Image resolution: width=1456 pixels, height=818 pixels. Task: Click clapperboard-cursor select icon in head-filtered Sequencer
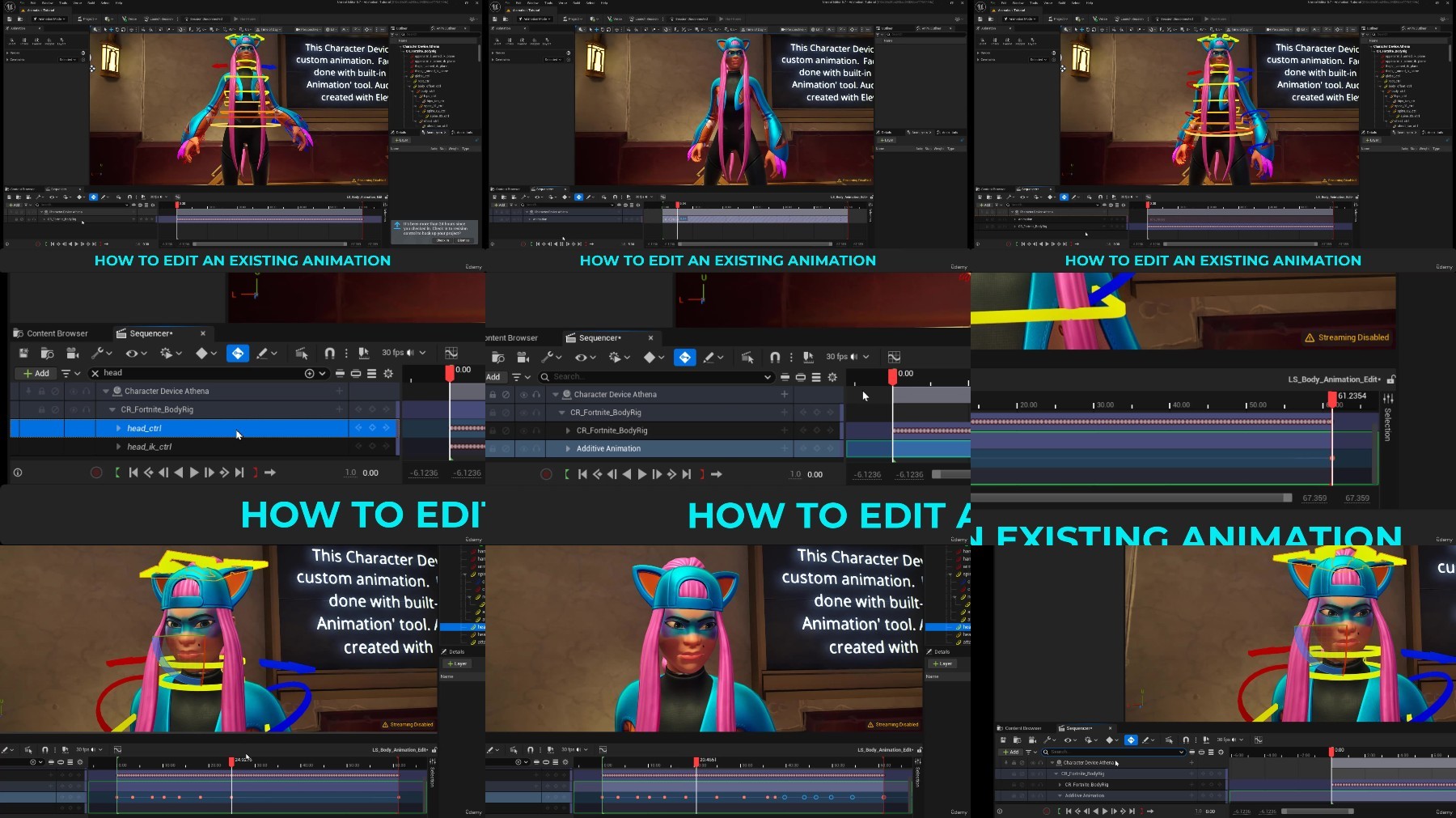click(302, 353)
